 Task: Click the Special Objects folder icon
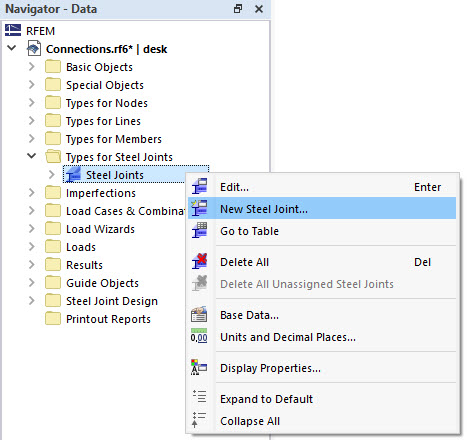click(x=53, y=85)
